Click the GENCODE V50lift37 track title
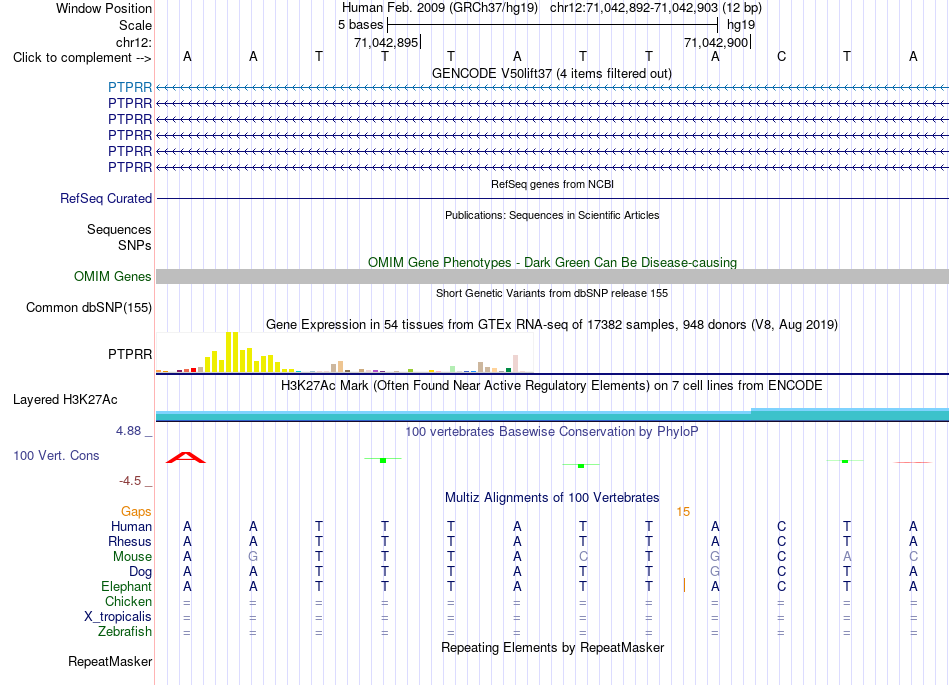 tap(552, 74)
